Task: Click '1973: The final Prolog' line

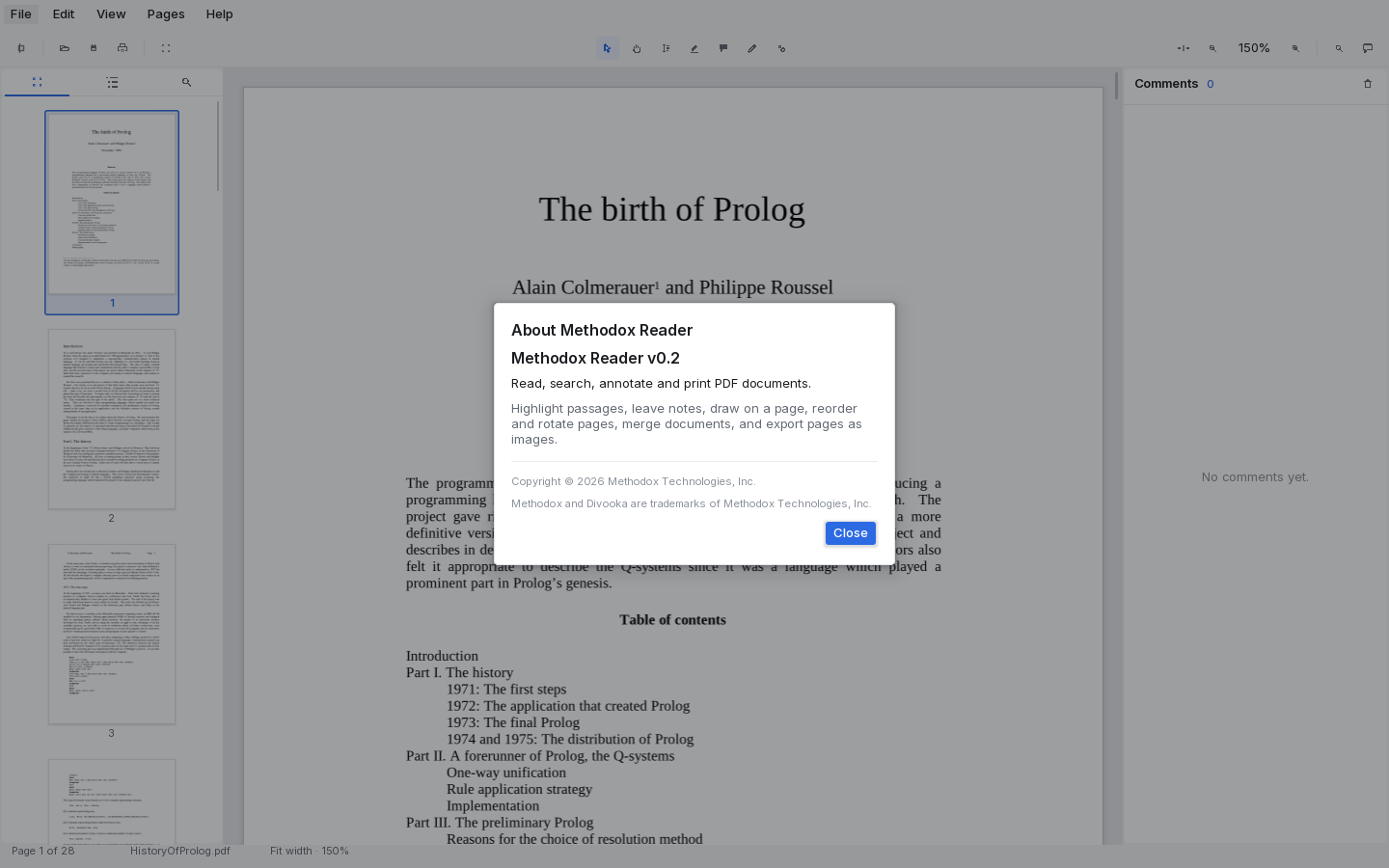Action: click(513, 722)
